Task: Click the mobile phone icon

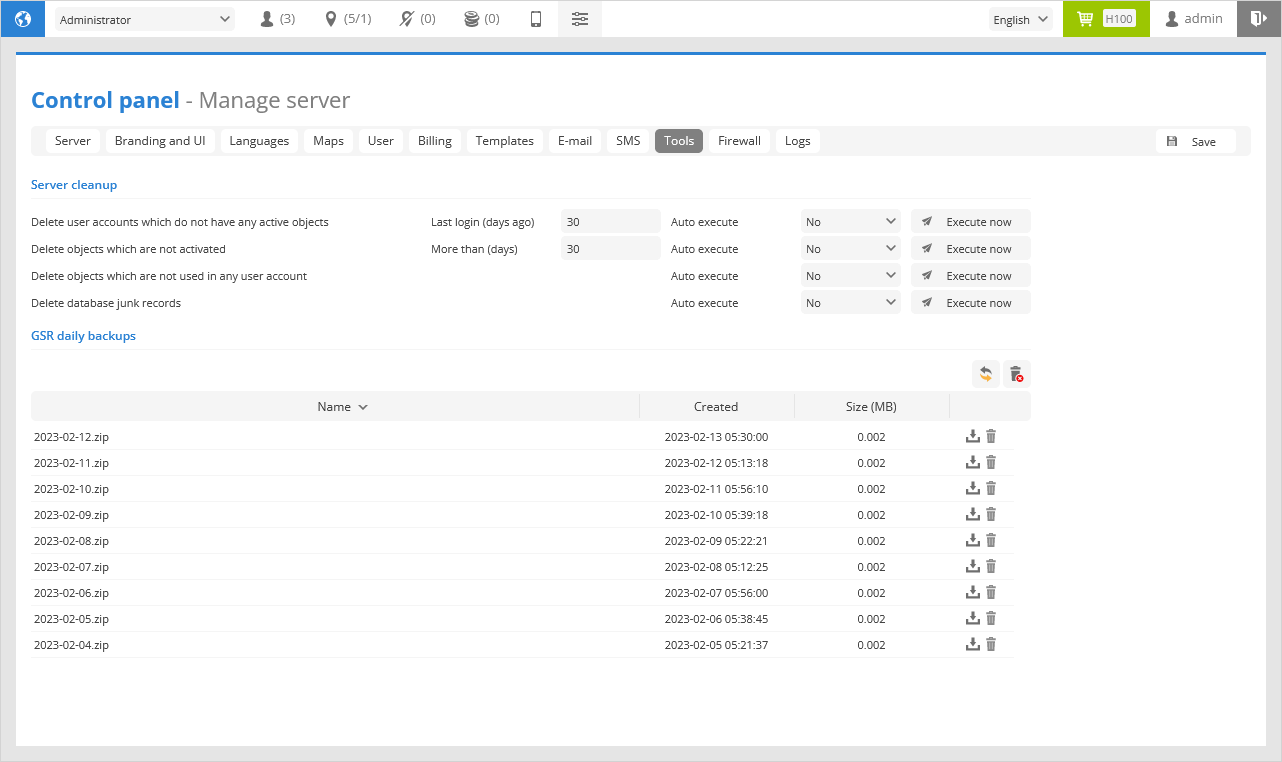Action: [x=536, y=19]
